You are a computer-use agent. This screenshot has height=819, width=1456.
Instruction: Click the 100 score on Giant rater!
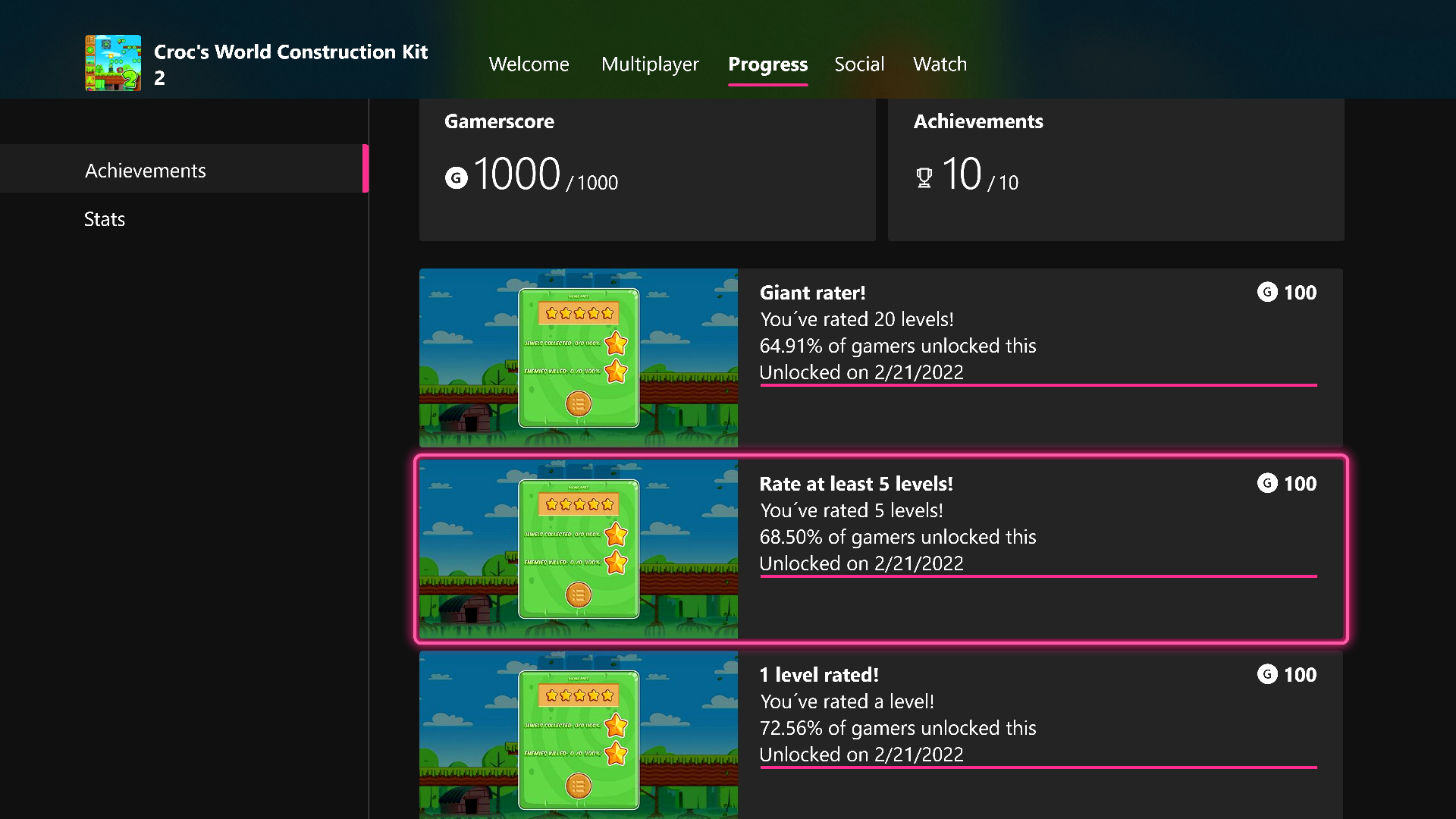tap(1300, 293)
